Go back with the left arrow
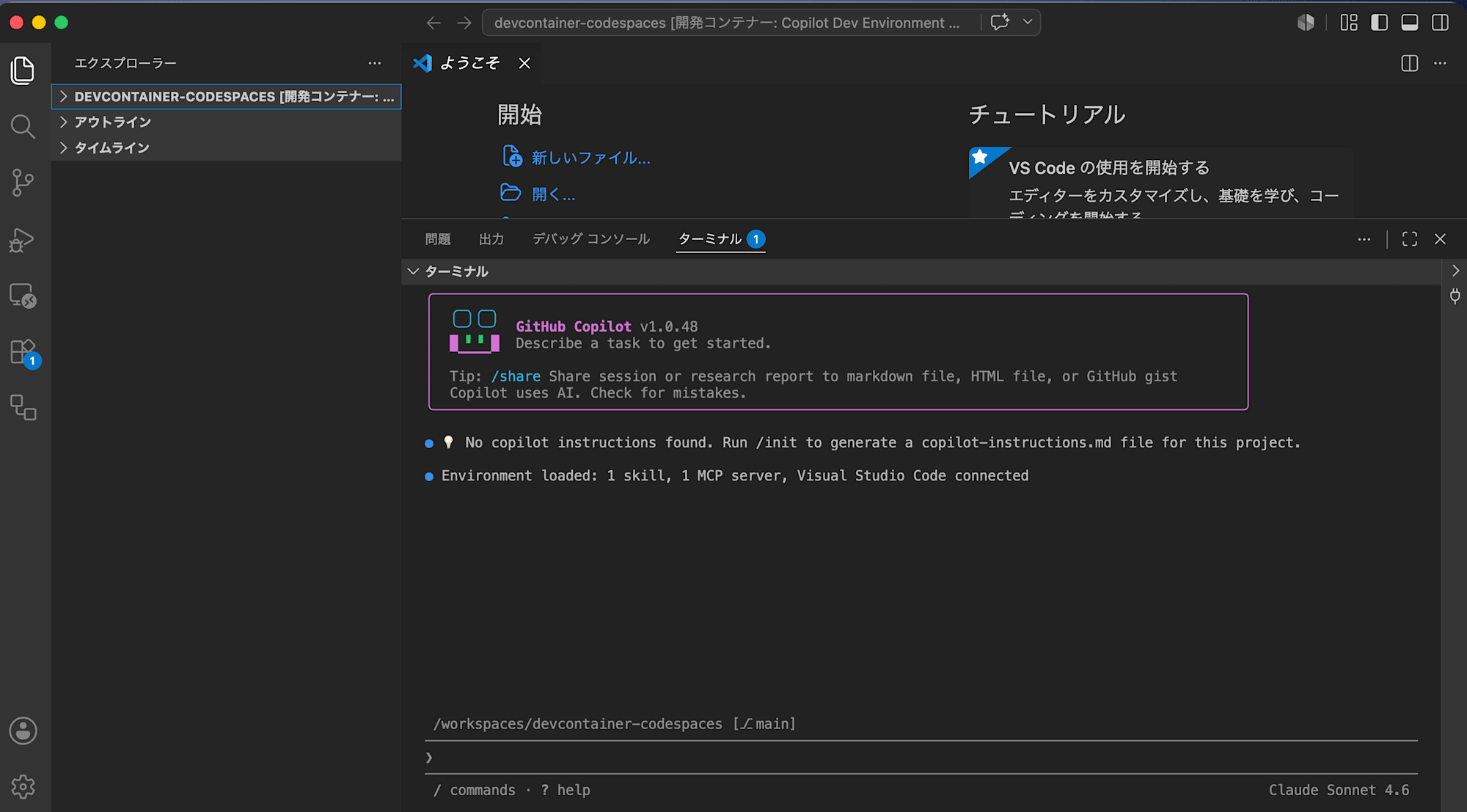Screen dimensions: 1467x812 [433, 23]
